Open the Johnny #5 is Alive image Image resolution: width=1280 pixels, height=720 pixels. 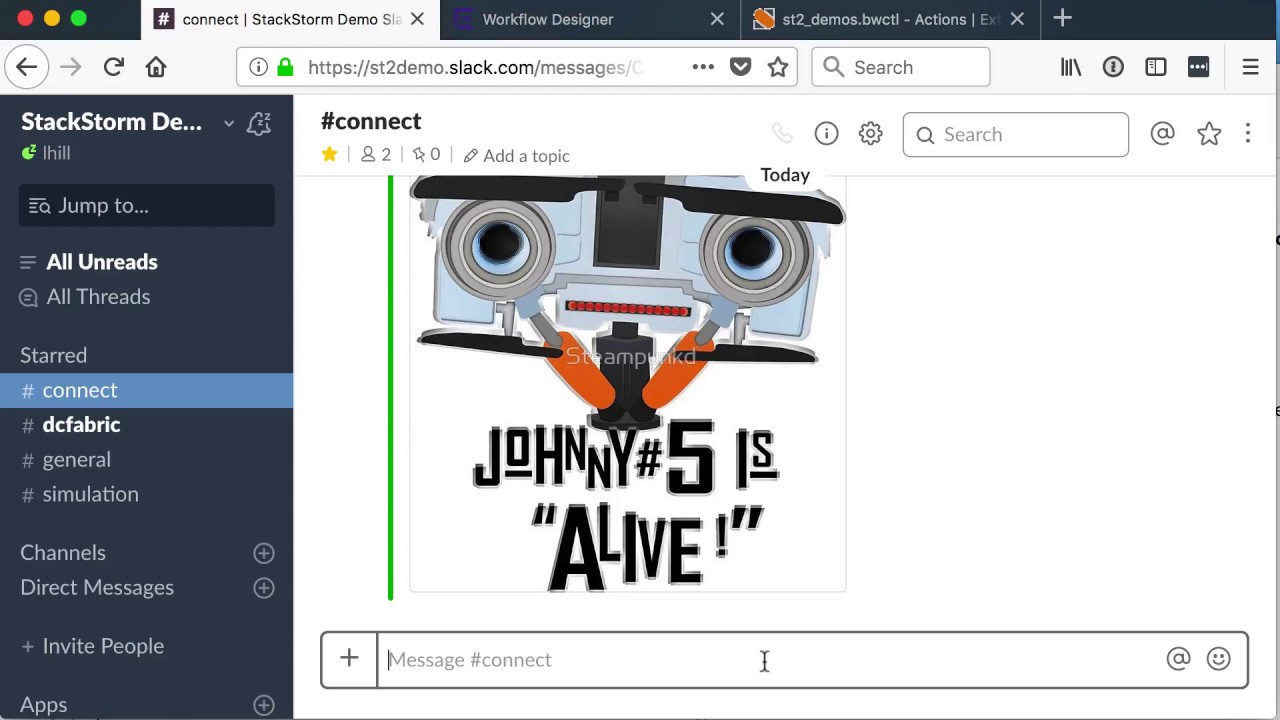[x=628, y=383]
